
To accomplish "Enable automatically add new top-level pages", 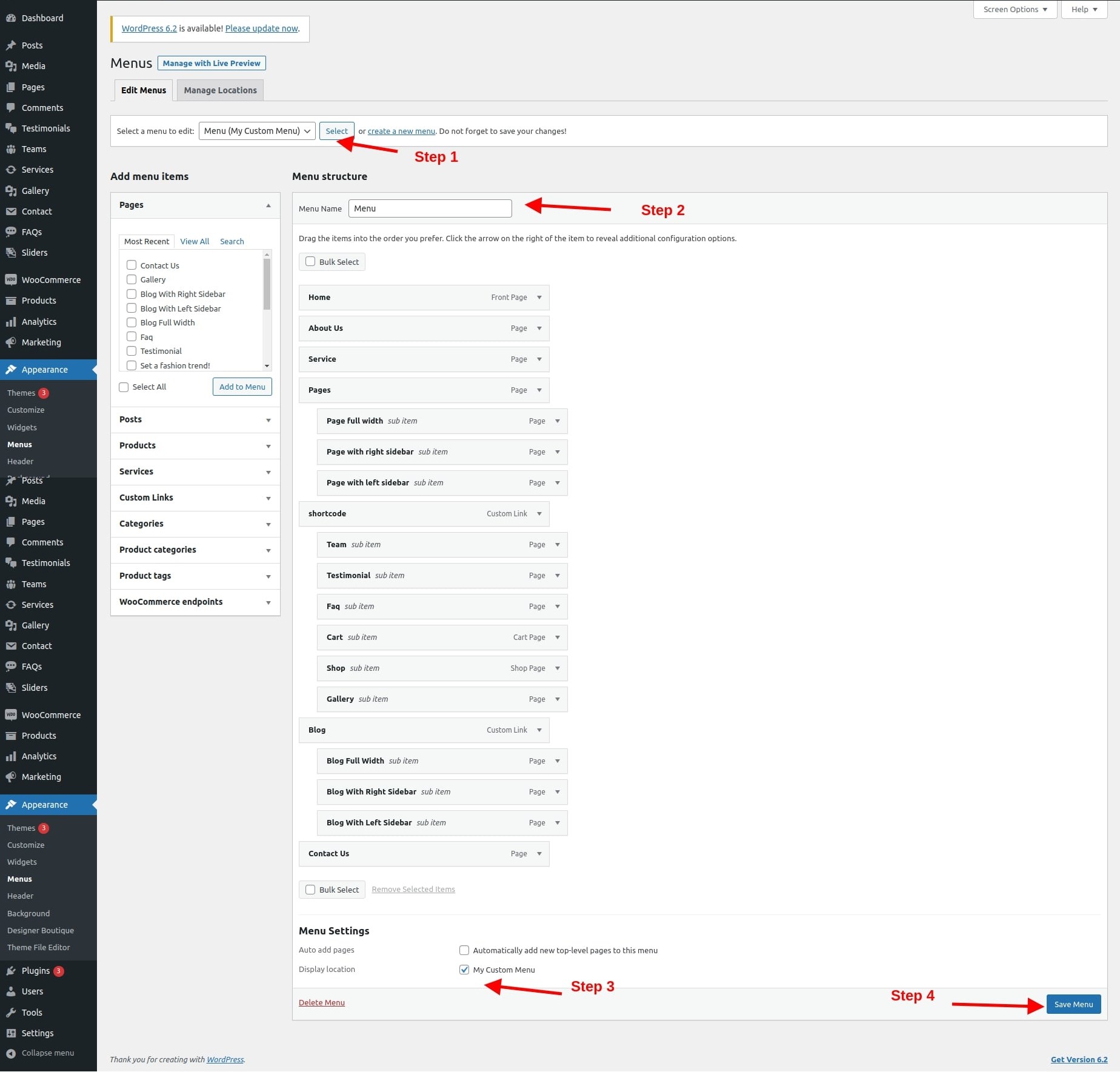I will [x=464, y=950].
